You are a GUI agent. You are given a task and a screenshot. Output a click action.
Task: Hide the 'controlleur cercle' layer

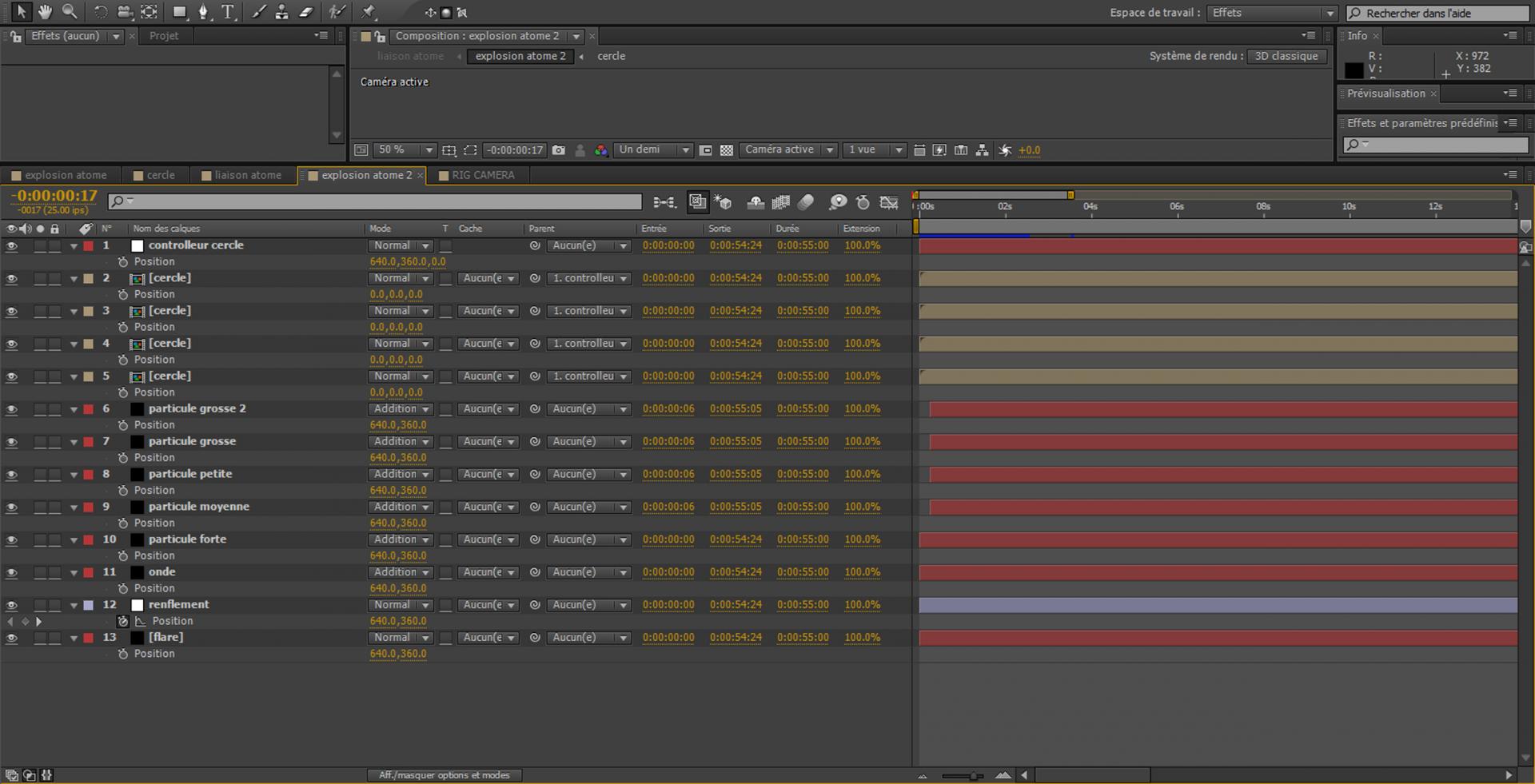tap(11, 246)
